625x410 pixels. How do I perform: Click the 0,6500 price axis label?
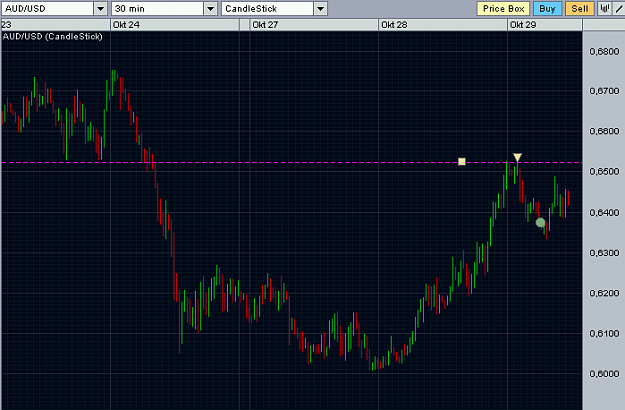[604, 171]
